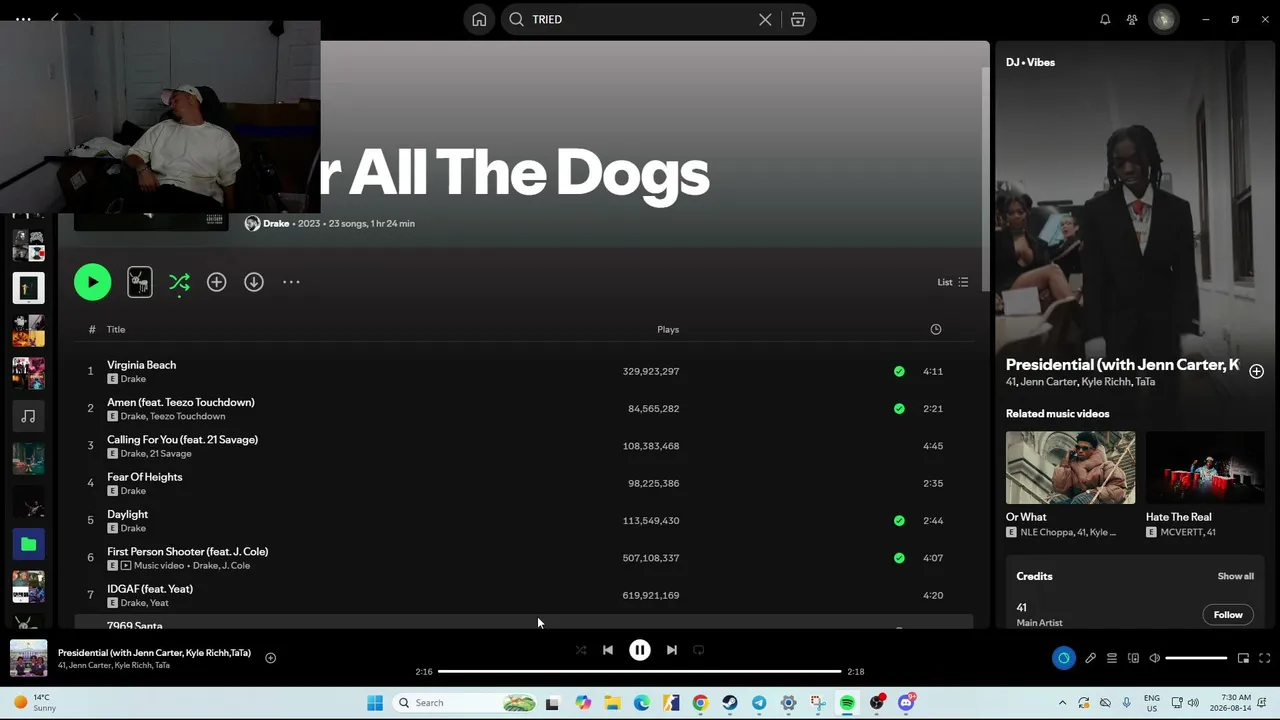Open 21 Savage artist link under Calling For You
The image size is (1280, 720).
click(x=170, y=454)
